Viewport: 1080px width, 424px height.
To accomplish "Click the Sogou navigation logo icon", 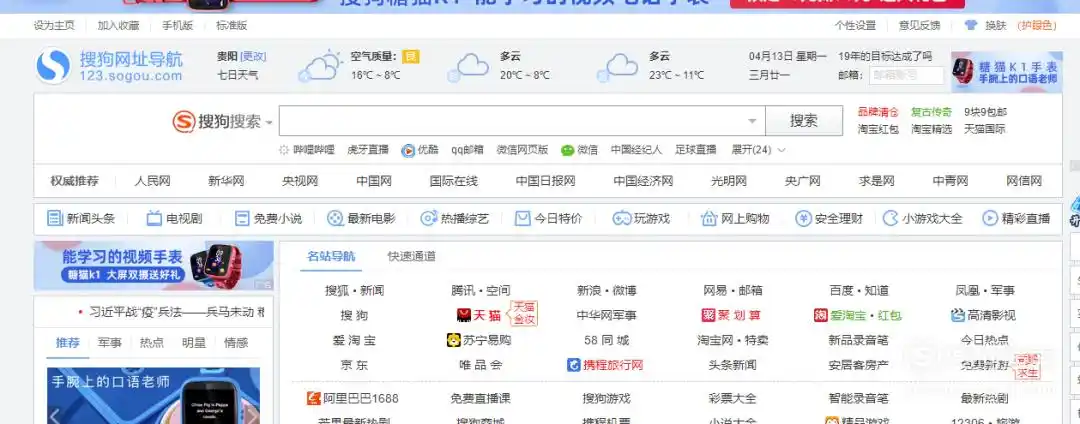I will pyautogui.click(x=53, y=66).
